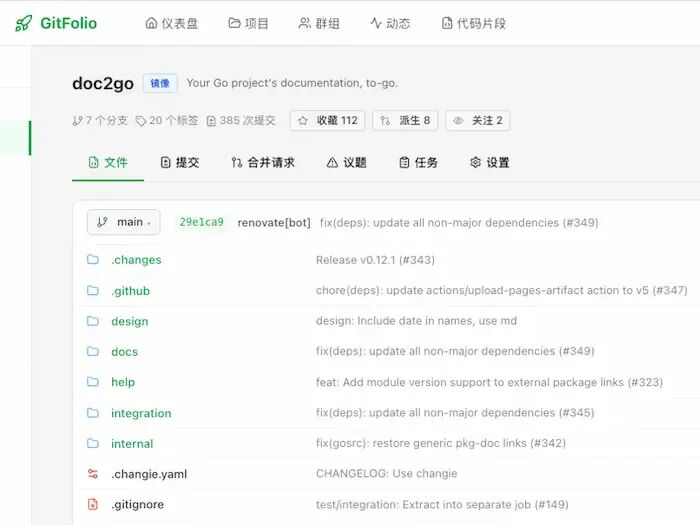Open commit fix(gosrc): restore generic pkg-doc links
The width and height of the screenshot is (700, 525).
click(441, 443)
